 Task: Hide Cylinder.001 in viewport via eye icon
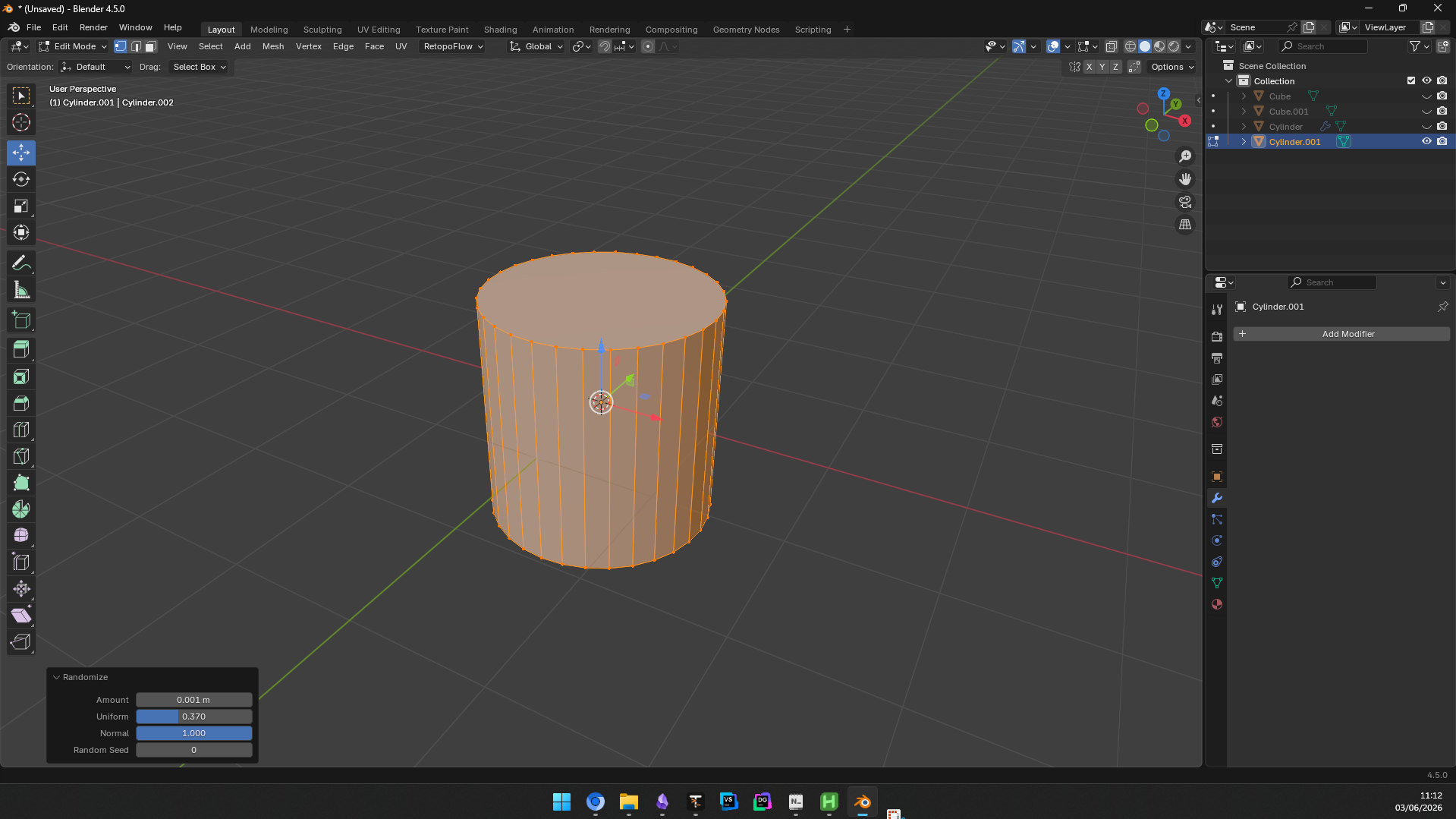[x=1426, y=141]
